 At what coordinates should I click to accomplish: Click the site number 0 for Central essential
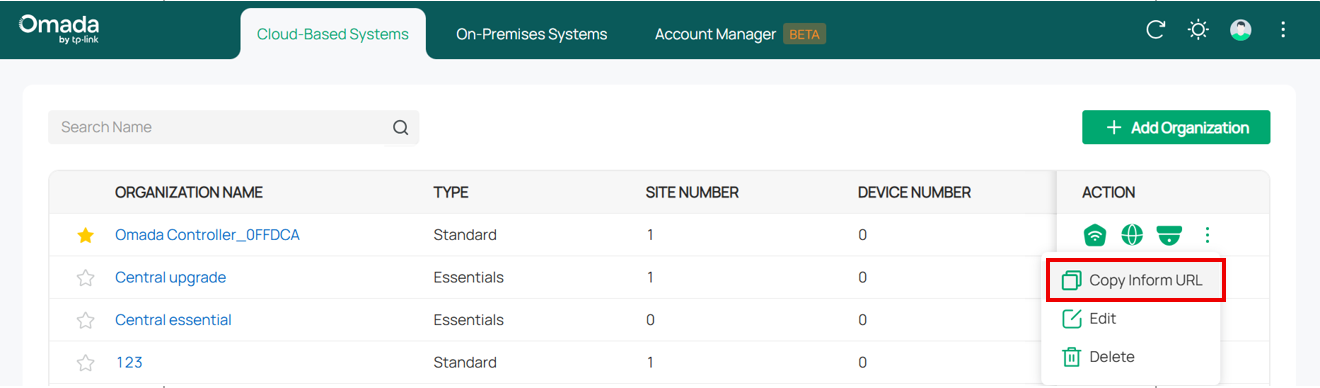tap(650, 320)
